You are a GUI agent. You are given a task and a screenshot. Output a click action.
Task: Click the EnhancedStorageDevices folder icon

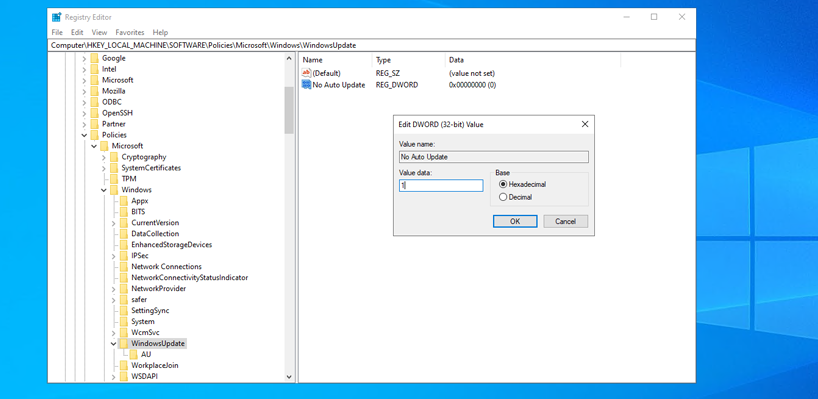[124, 245]
